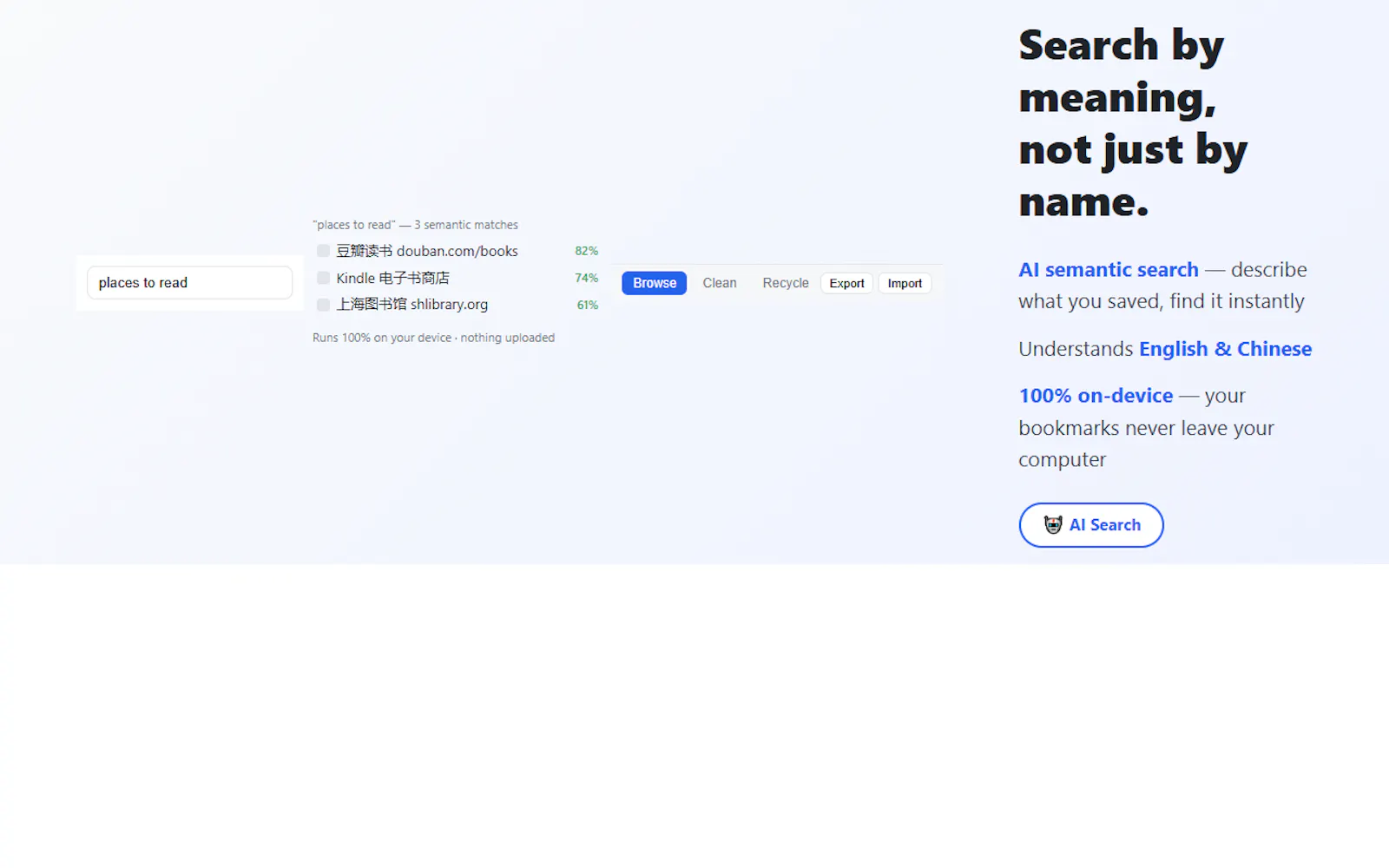Click the 'places to read' search field
This screenshot has height=868, width=1389.
[x=189, y=283]
